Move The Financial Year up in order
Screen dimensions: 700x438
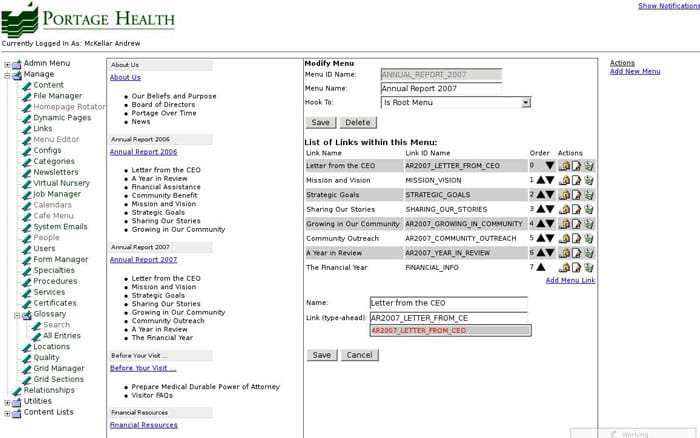pyautogui.click(x=541, y=267)
